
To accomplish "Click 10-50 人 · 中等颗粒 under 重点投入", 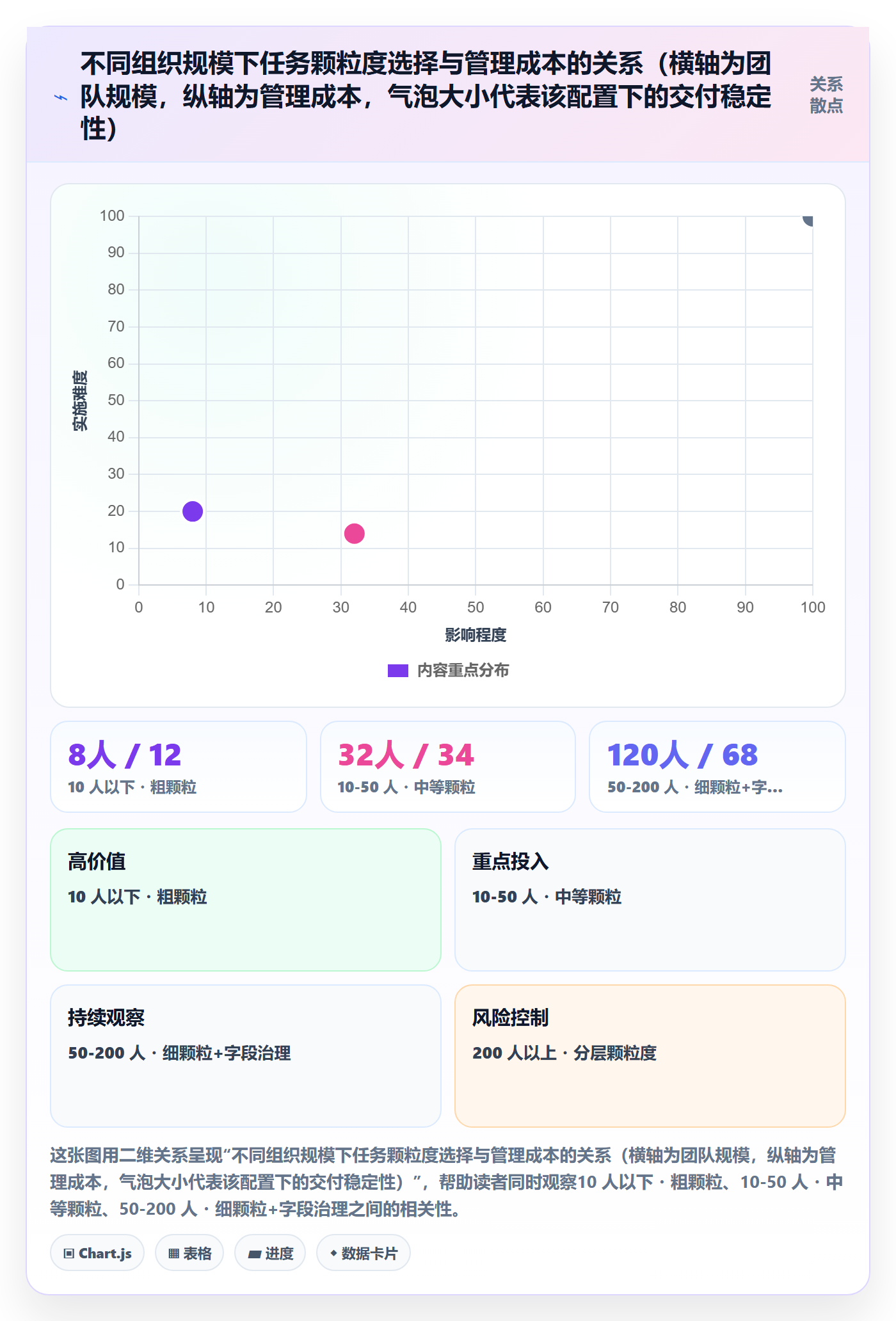I will point(547,897).
